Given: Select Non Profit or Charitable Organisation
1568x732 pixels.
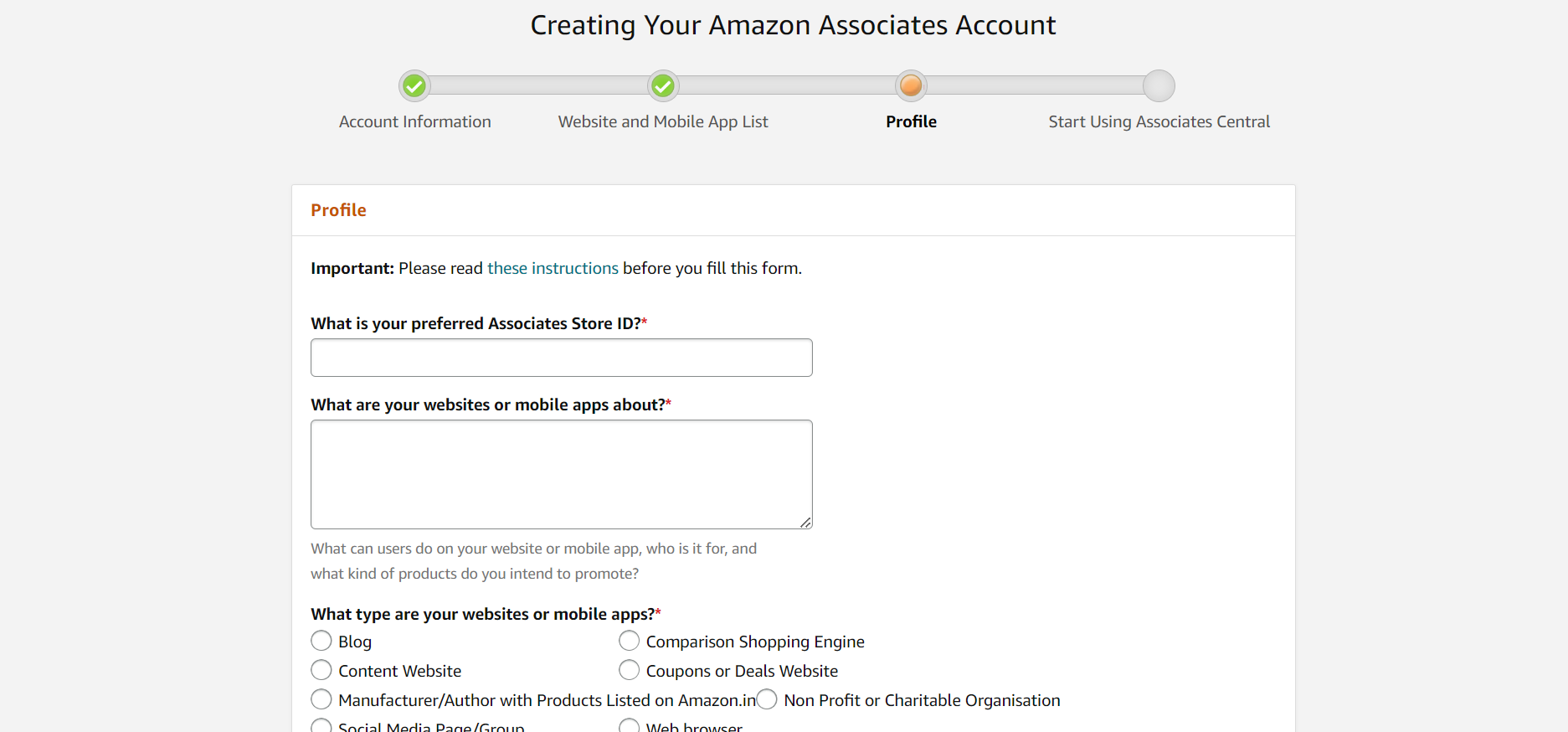Looking at the screenshot, I should tap(767, 698).
